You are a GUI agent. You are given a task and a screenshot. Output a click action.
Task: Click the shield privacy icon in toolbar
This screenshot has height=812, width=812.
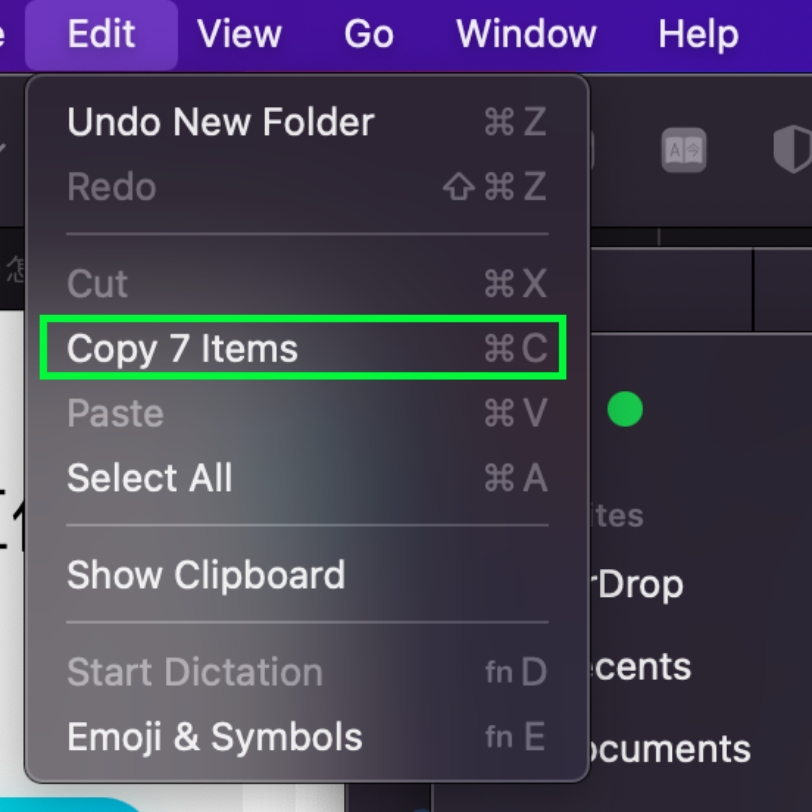tap(792, 150)
